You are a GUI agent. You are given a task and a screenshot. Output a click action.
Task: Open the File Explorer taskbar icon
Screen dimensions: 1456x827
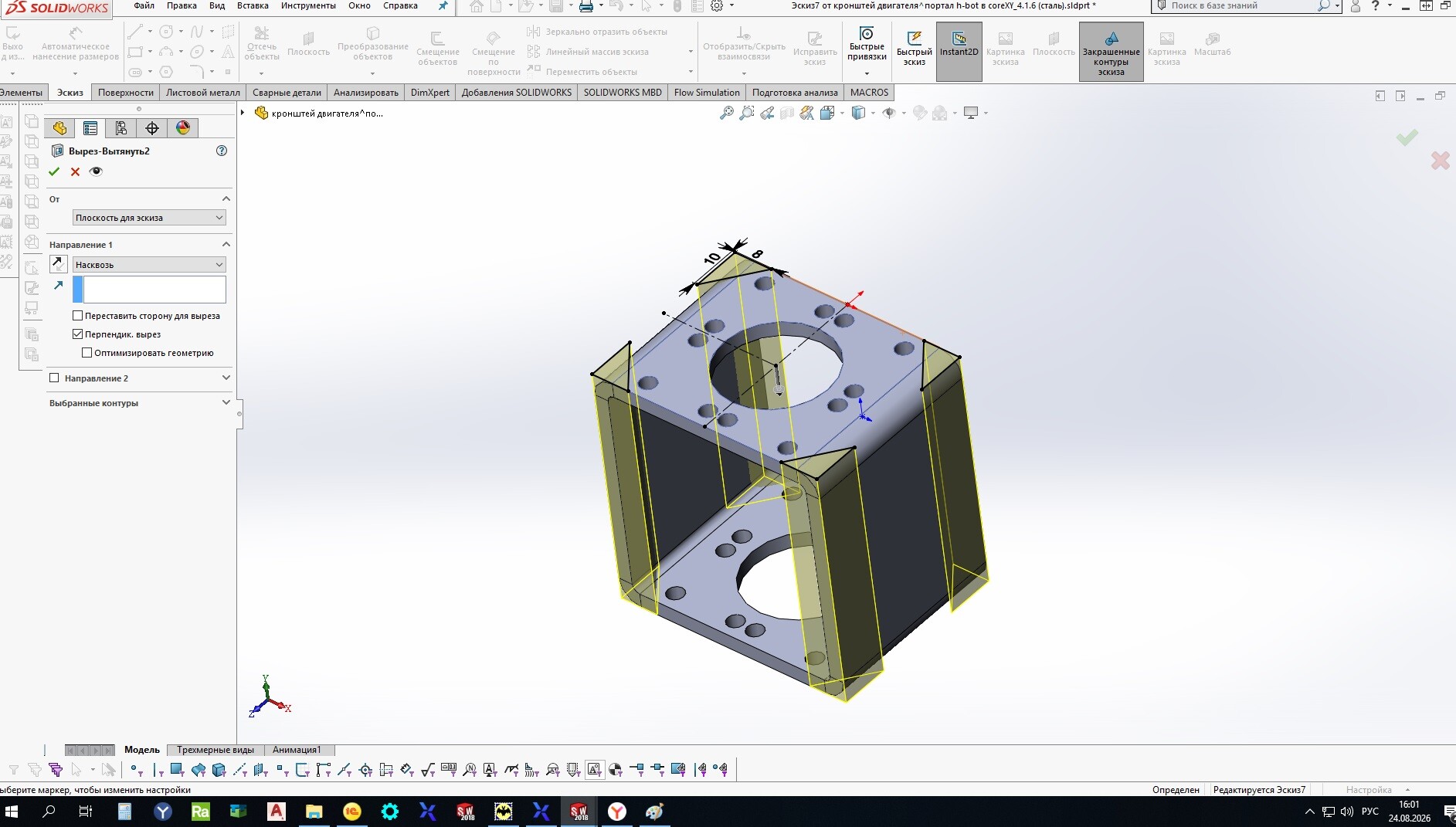point(314,812)
